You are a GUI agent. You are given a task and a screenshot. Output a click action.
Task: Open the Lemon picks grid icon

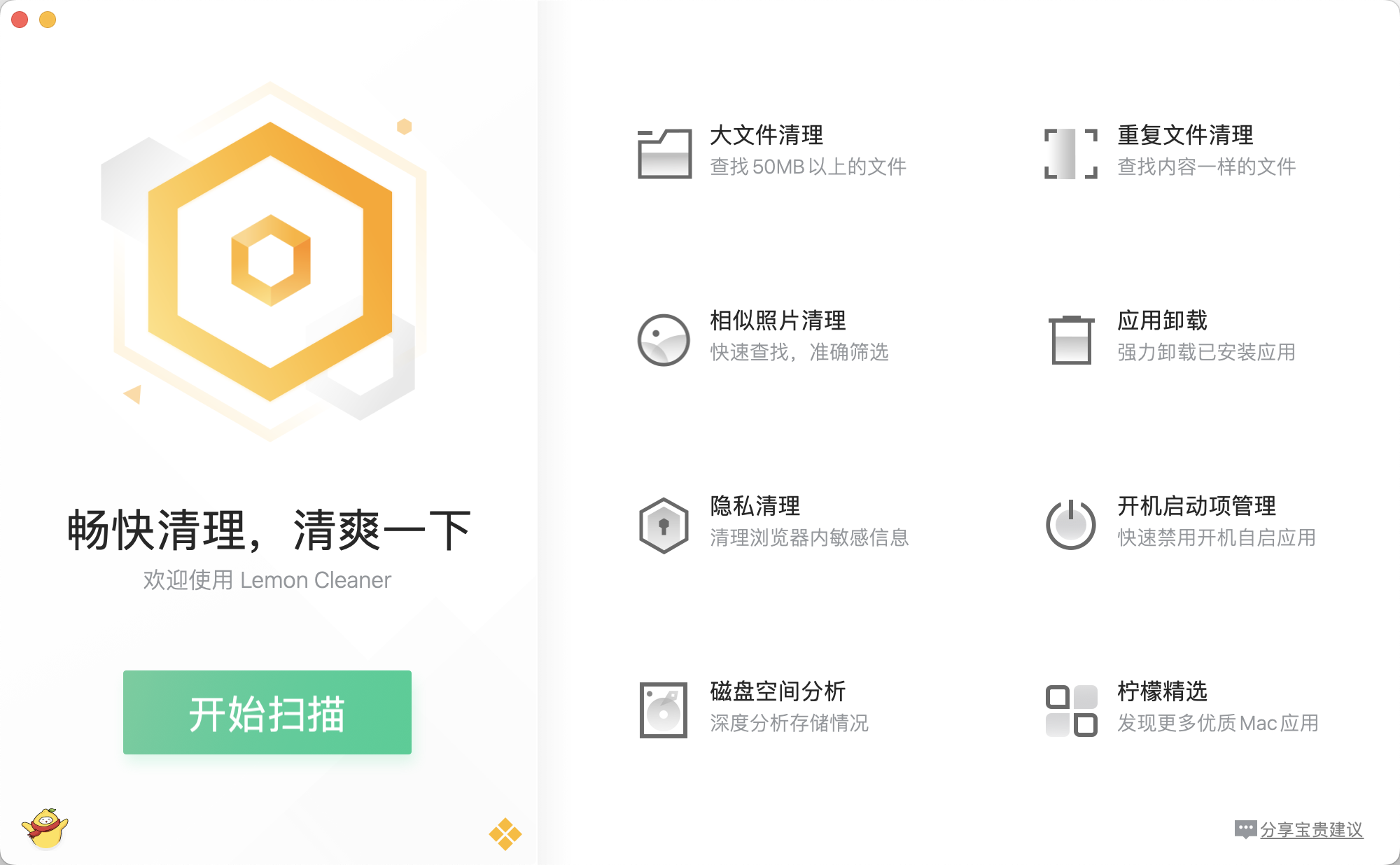[1071, 710]
